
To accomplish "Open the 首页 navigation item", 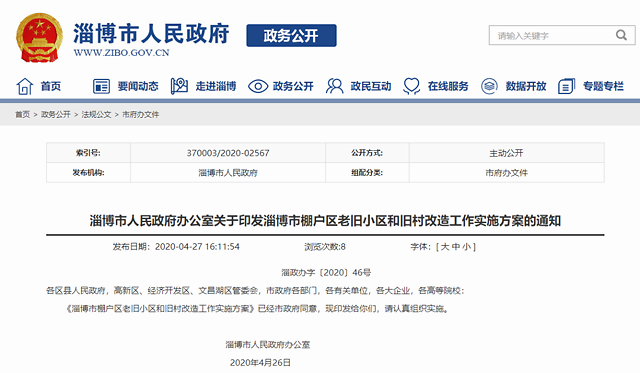I will click(51, 86).
